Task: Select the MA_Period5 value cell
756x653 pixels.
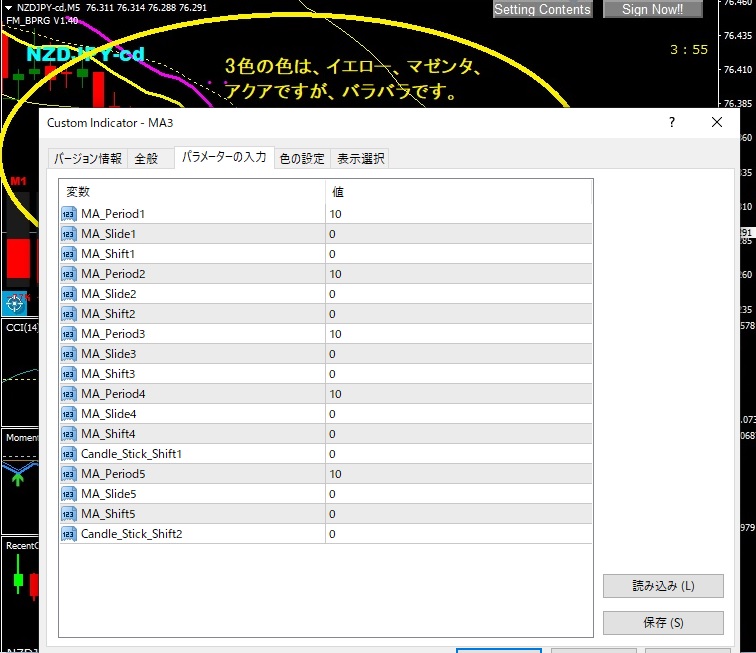Action: coord(458,474)
